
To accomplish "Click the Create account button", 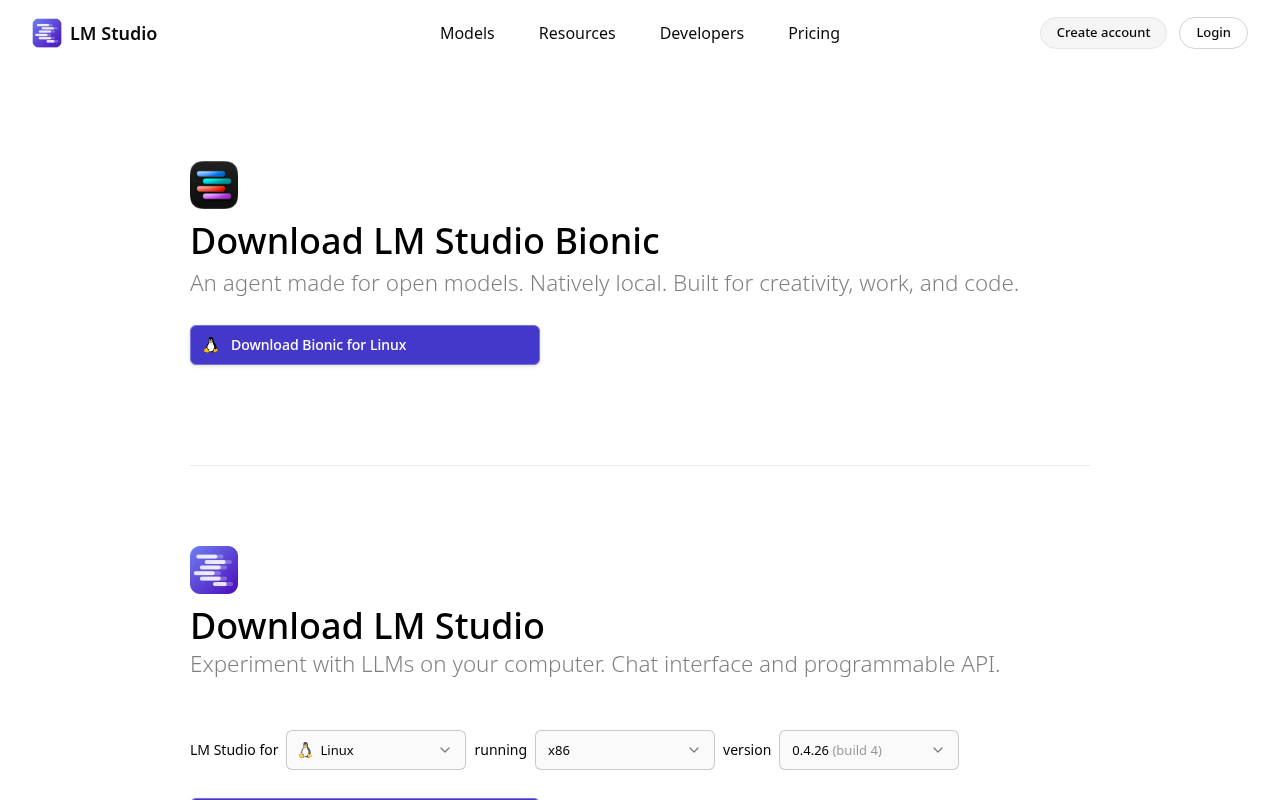I will click(x=1103, y=33).
